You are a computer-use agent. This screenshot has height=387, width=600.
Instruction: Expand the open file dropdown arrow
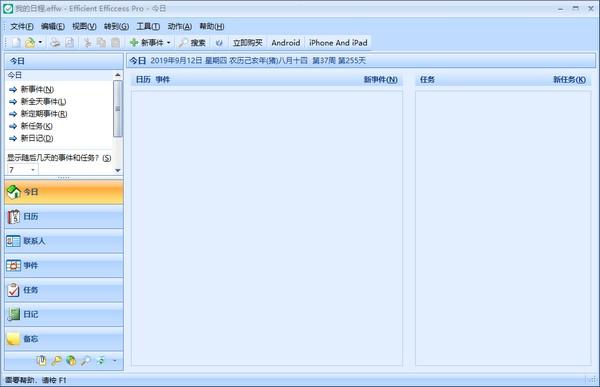[x=40, y=42]
